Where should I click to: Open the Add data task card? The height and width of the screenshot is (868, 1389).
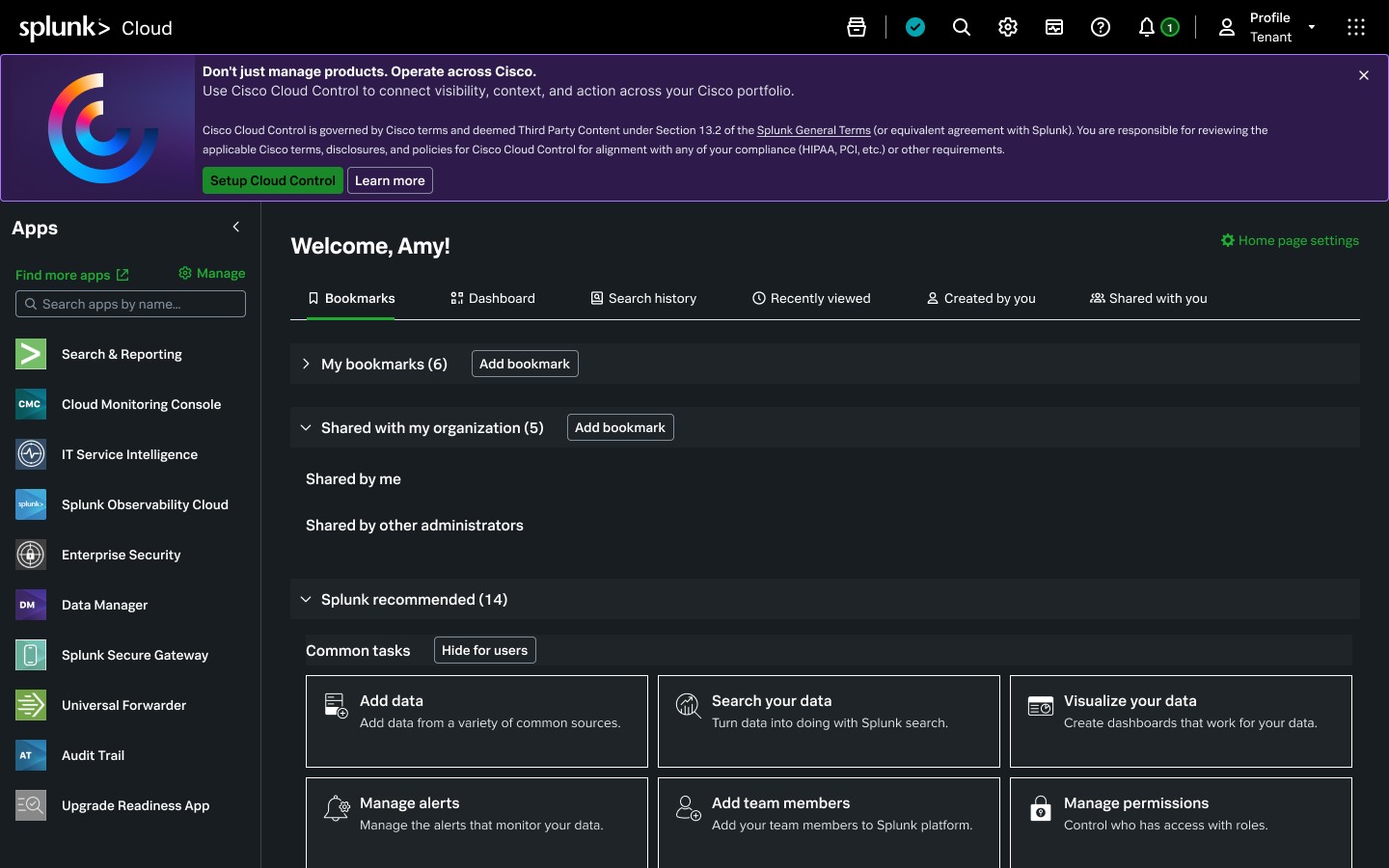[477, 721]
